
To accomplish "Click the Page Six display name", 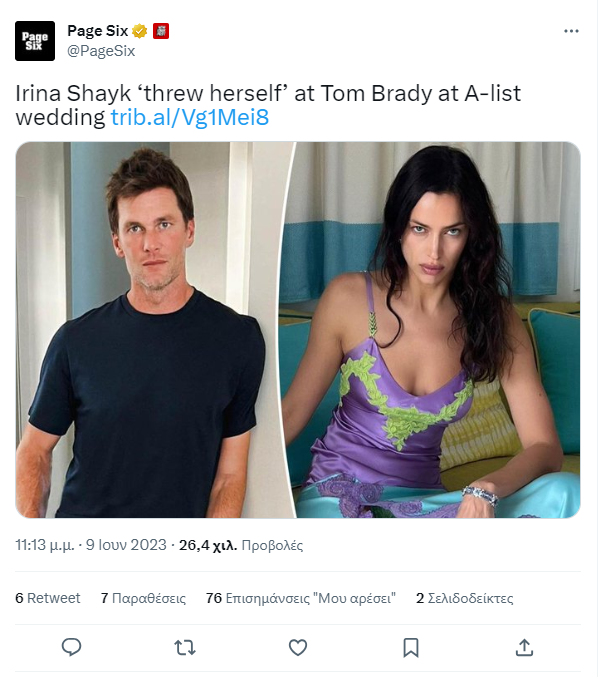I will coord(98,31).
